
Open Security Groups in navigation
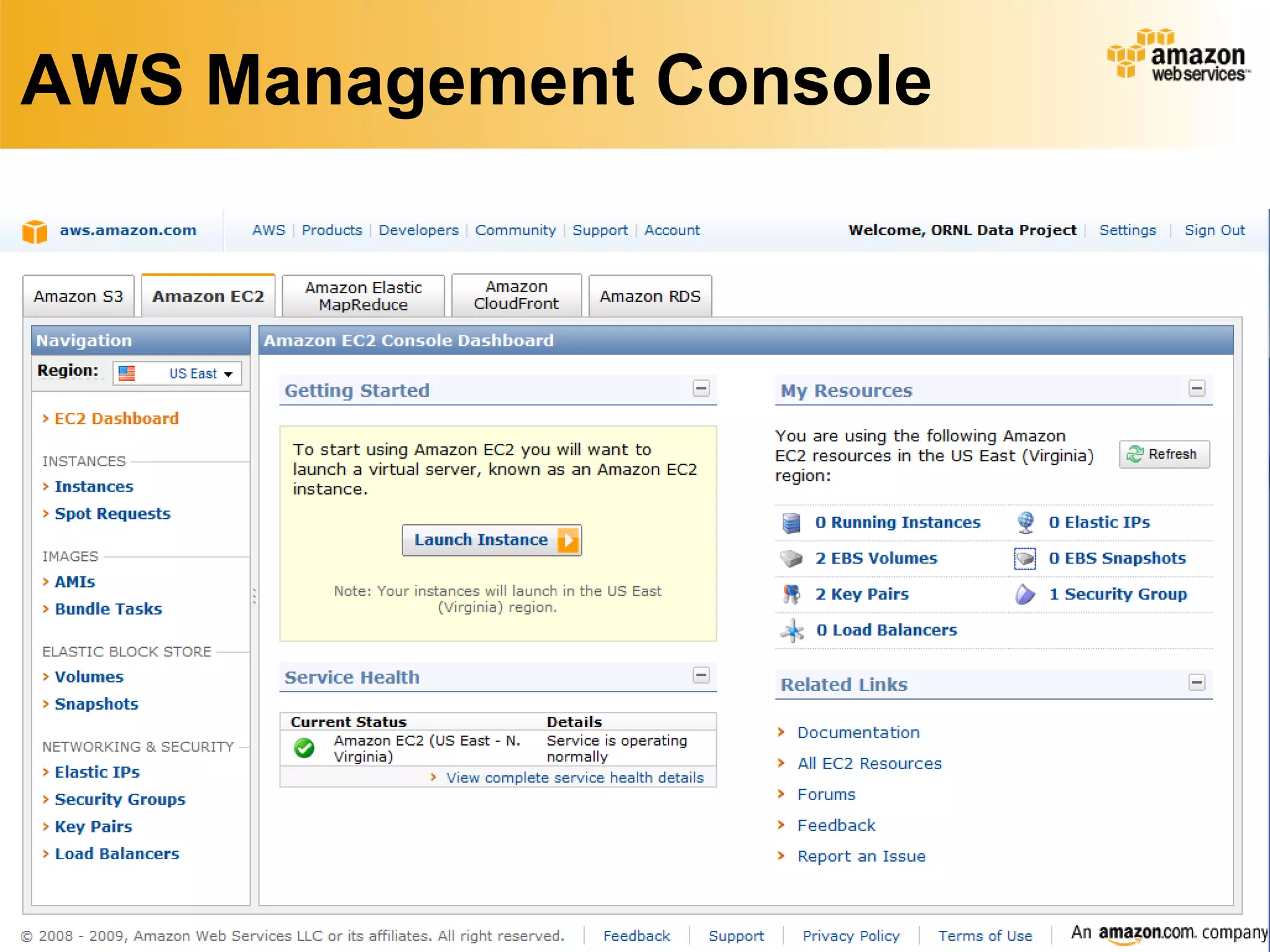[x=120, y=800]
